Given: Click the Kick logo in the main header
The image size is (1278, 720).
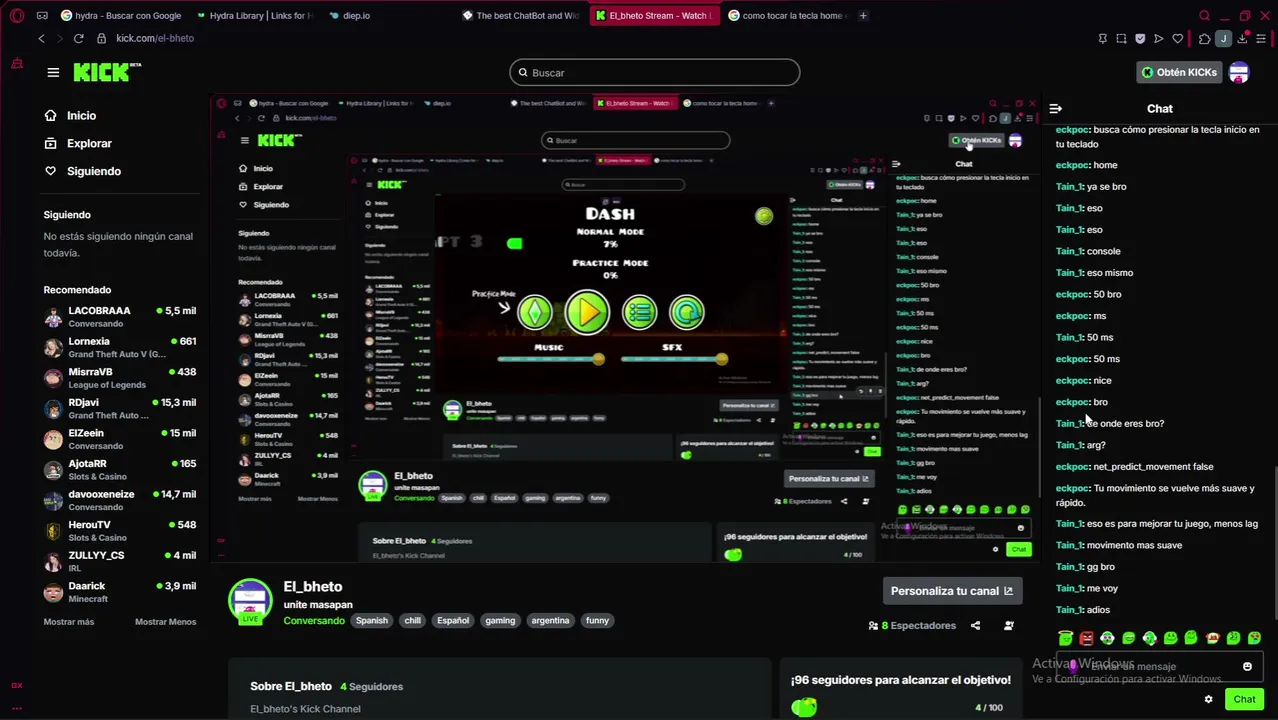Looking at the screenshot, I should [107, 72].
